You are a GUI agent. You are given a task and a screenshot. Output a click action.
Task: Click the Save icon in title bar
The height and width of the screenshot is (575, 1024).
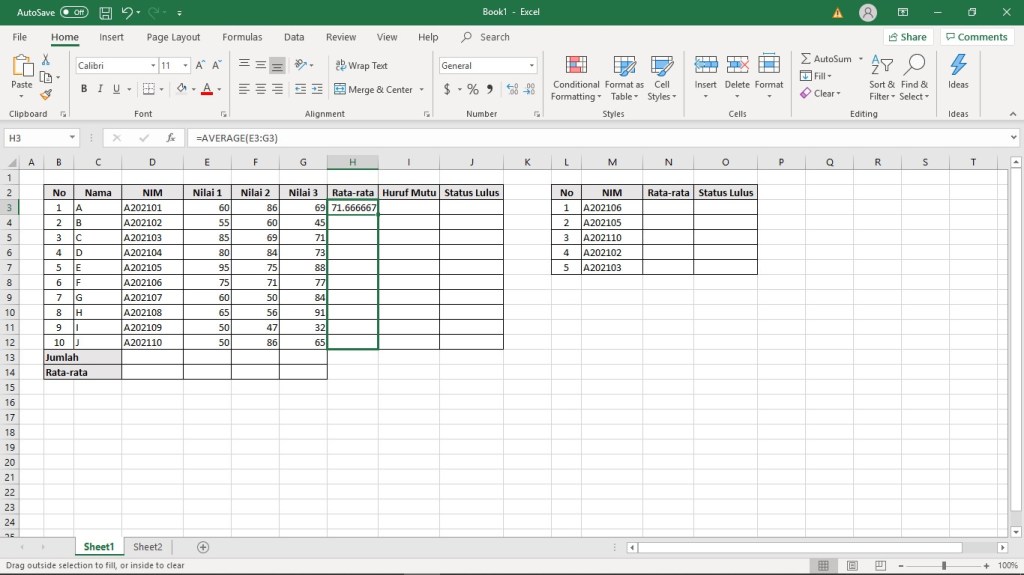pyautogui.click(x=105, y=13)
